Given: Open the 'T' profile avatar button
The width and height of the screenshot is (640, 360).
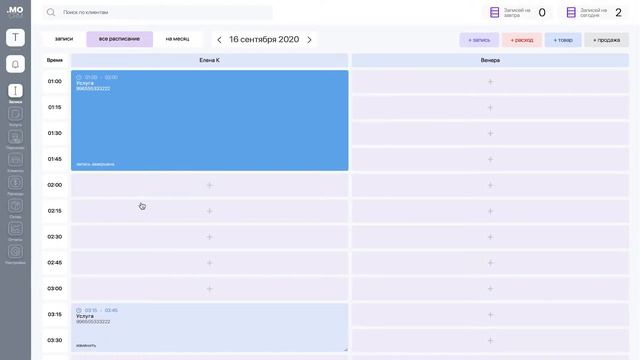Looking at the screenshot, I should tap(15, 38).
